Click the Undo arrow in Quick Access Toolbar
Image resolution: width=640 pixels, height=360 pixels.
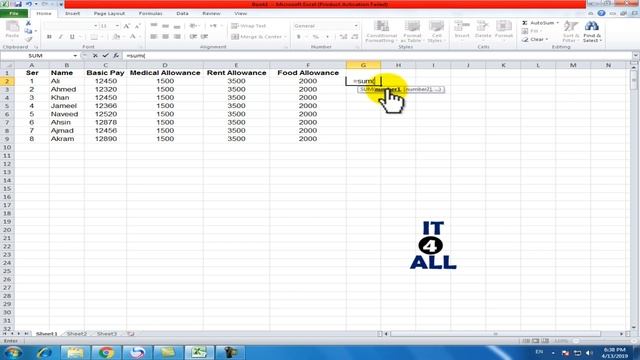click(29, 4)
